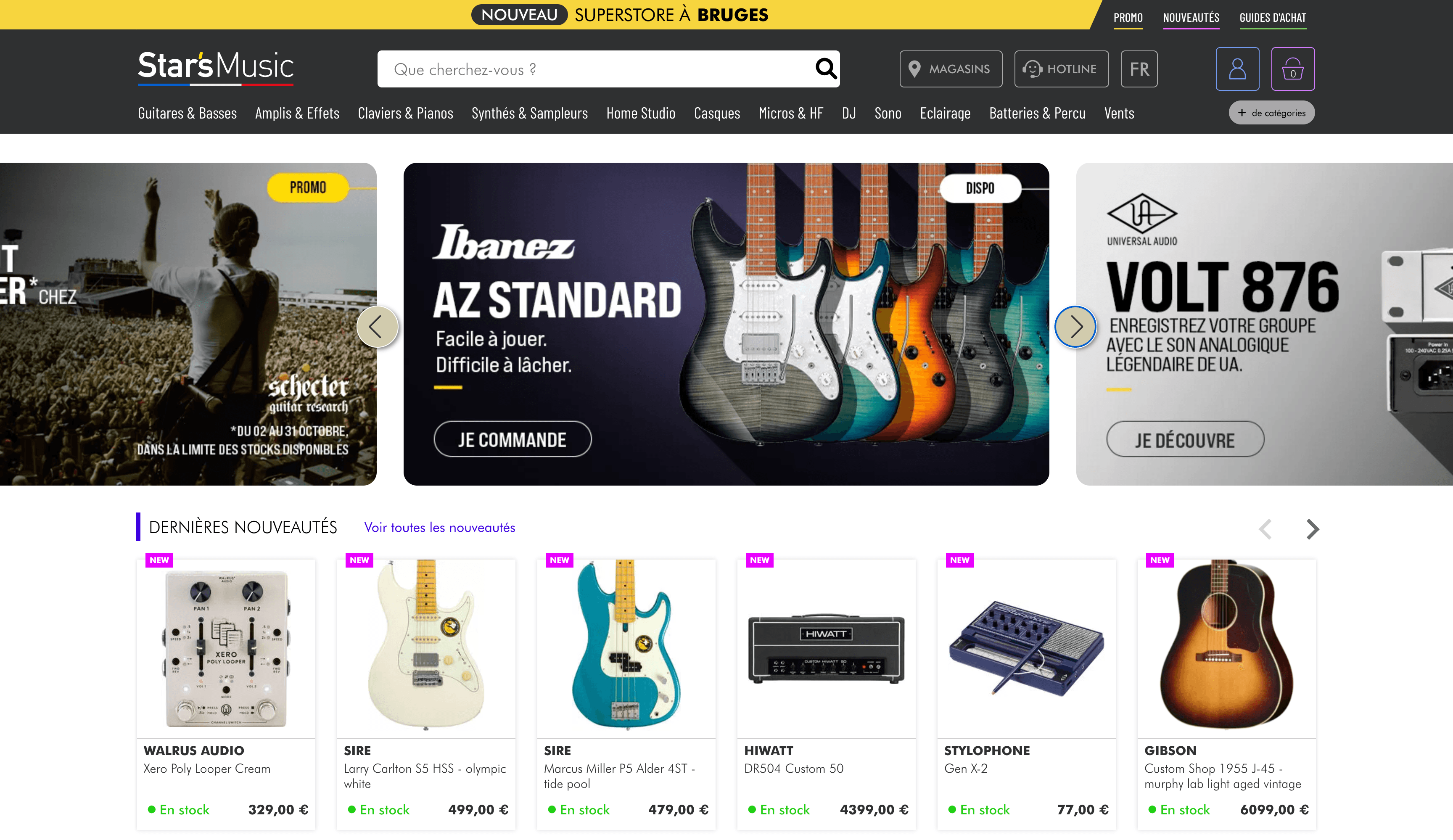1453x840 pixels.
Task: Show next new products arrow
Action: pyautogui.click(x=1312, y=528)
